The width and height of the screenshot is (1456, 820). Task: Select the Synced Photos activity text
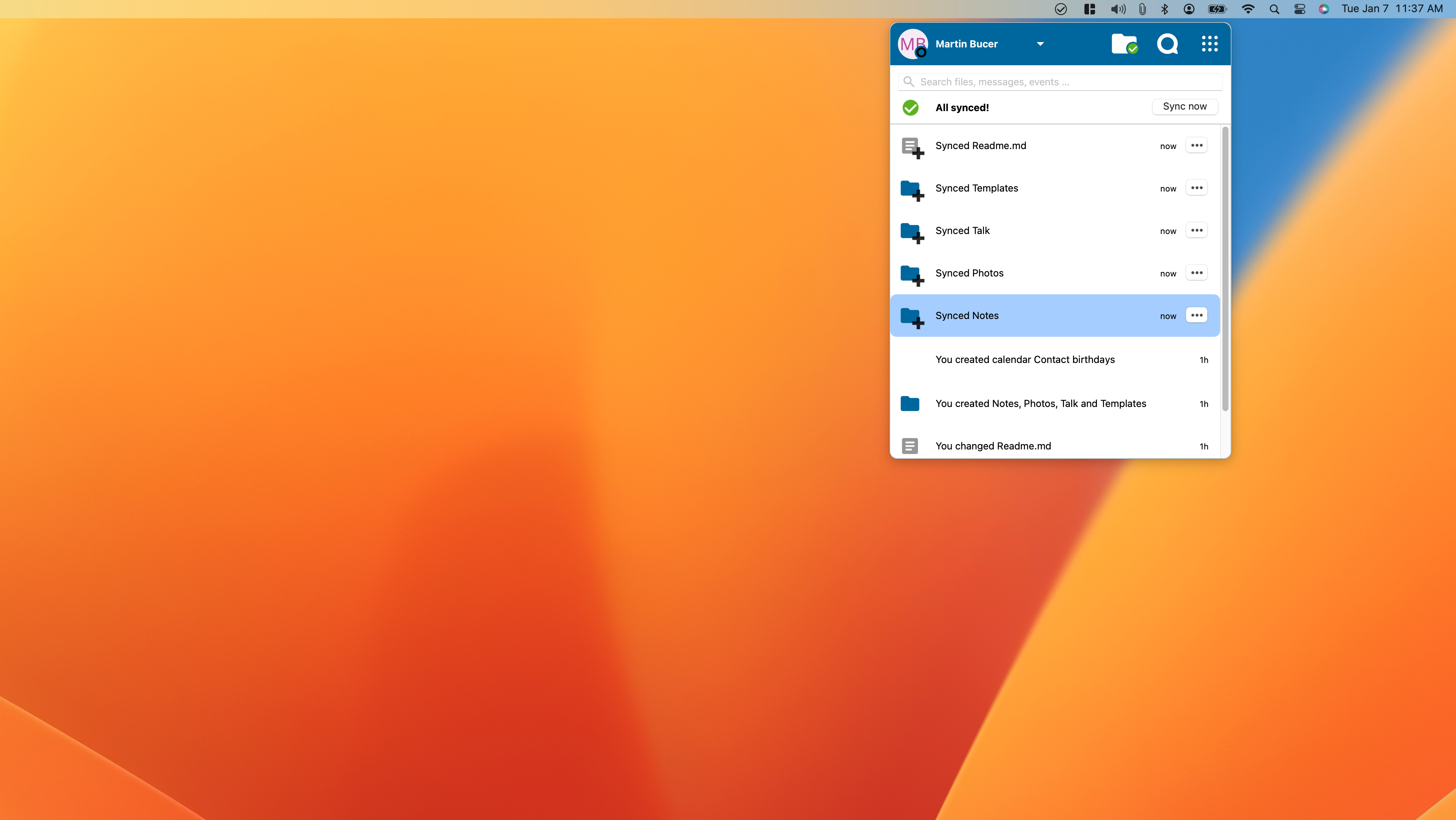click(x=970, y=273)
